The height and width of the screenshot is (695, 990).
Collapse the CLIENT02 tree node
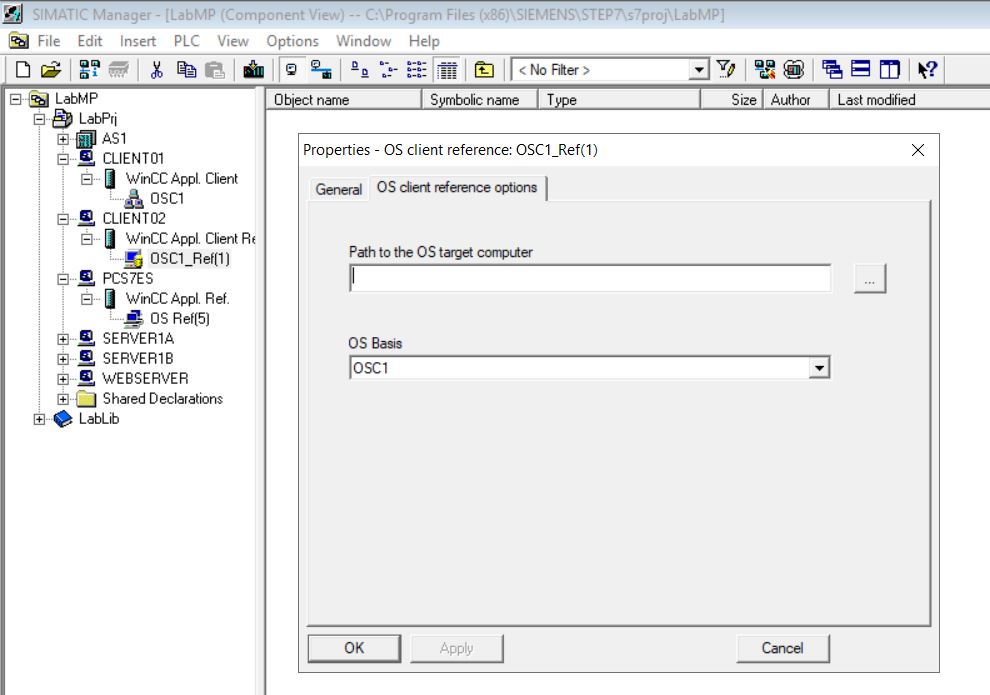[x=63, y=219]
